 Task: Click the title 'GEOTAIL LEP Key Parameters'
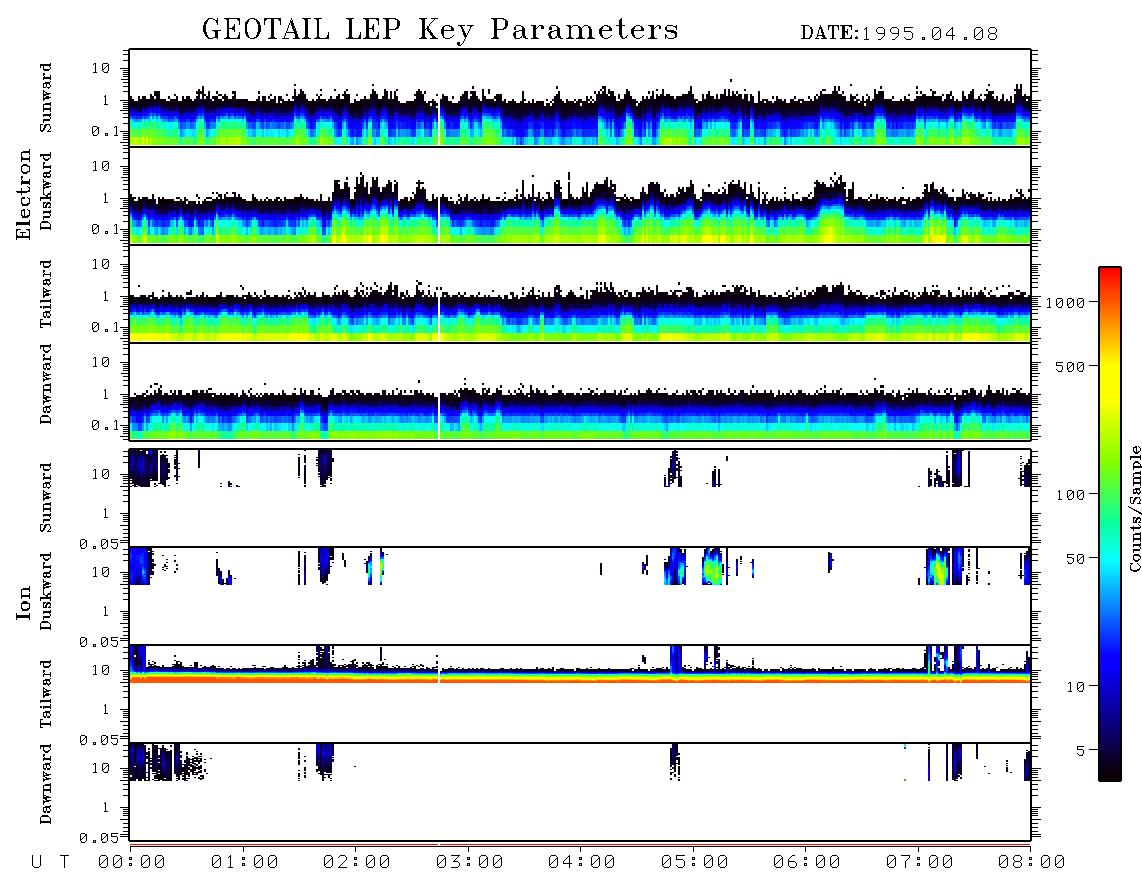(440, 30)
